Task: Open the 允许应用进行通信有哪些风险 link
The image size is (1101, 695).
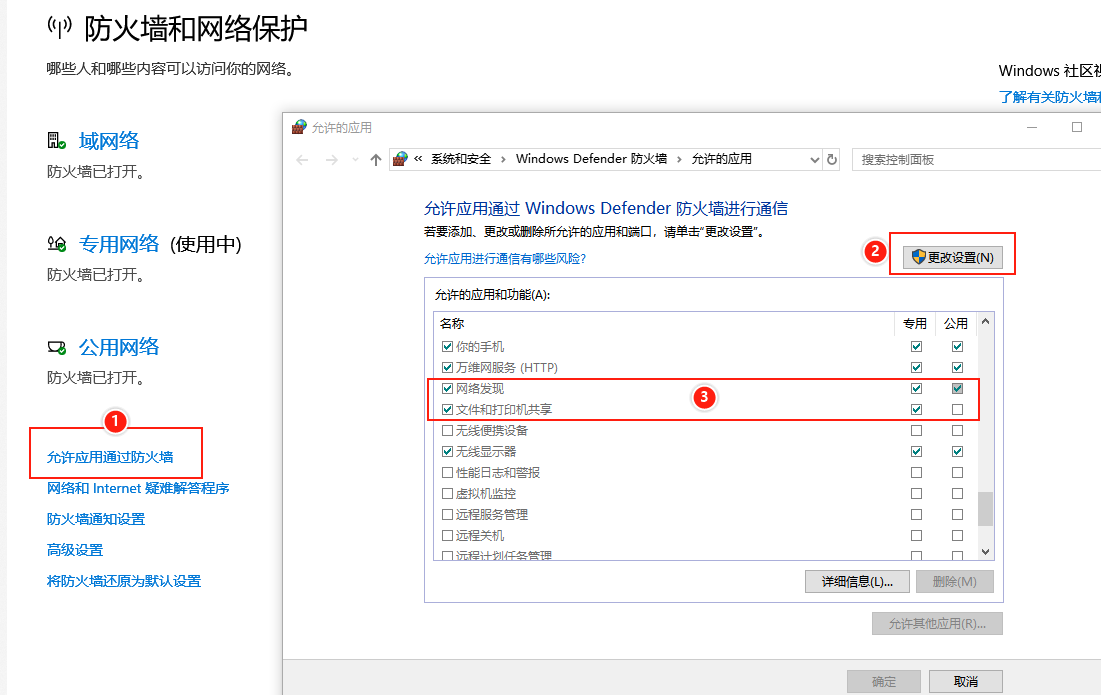Action: click(x=505, y=259)
